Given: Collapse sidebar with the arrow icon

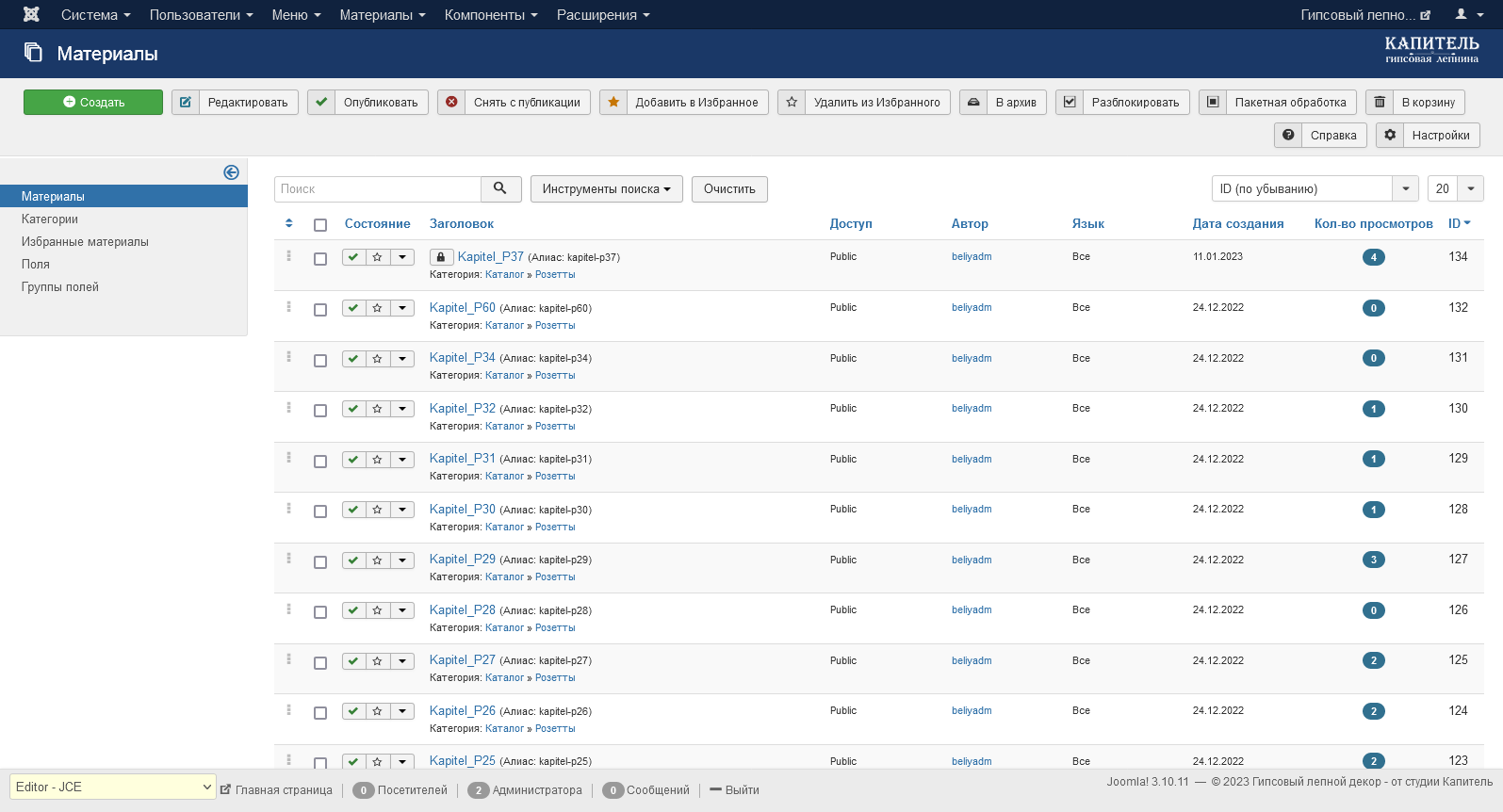Looking at the screenshot, I should tap(231, 172).
